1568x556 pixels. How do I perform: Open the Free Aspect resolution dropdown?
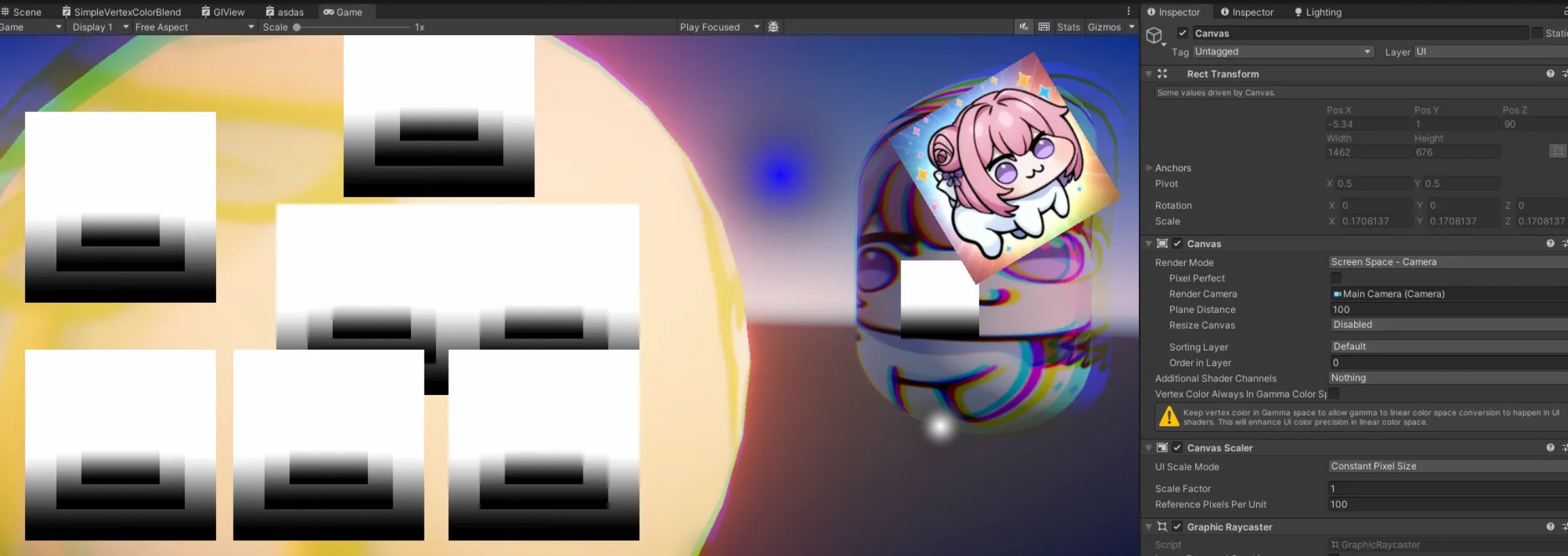(x=194, y=27)
